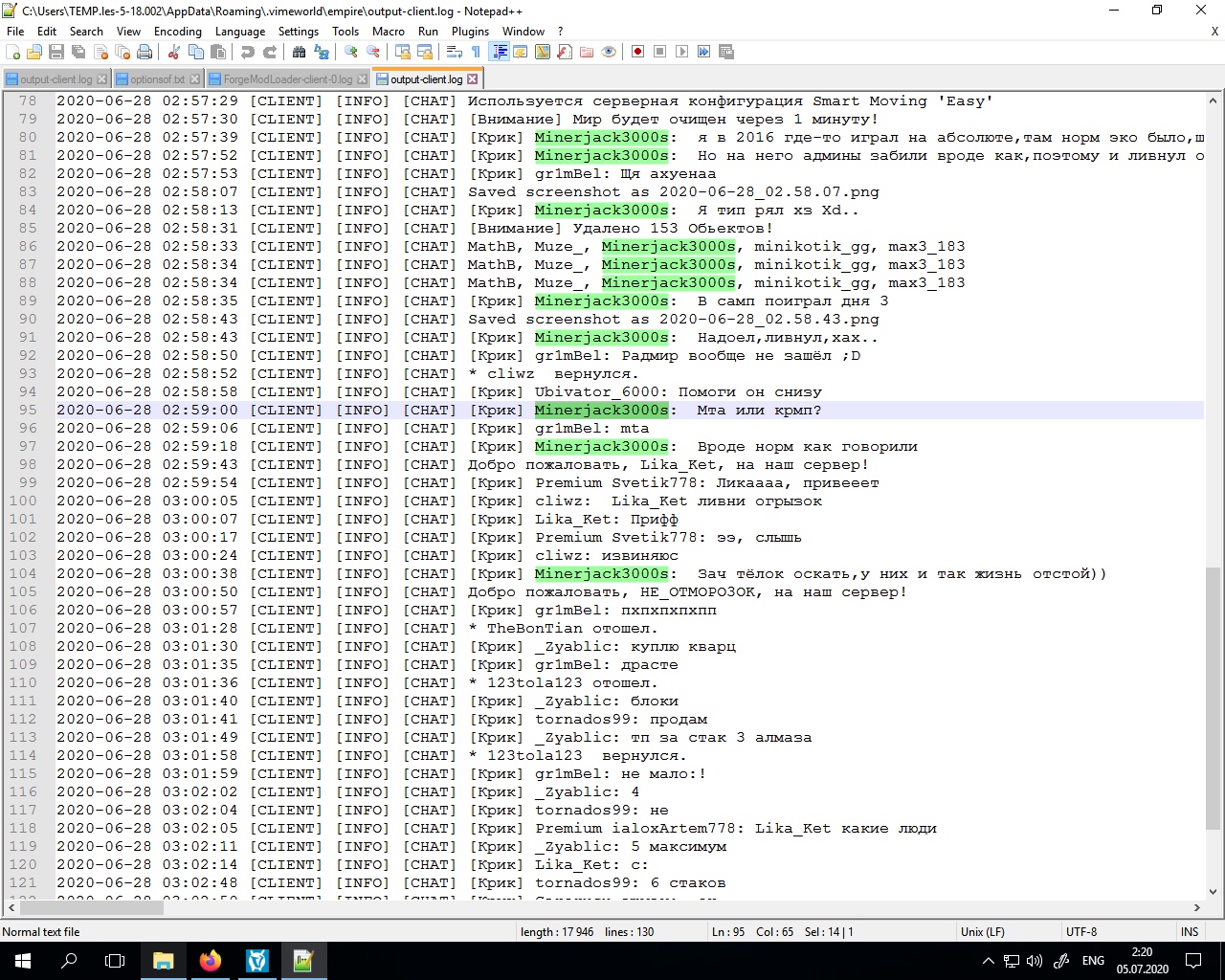
Task: Click the Cut scissors icon
Action: point(174,52)
